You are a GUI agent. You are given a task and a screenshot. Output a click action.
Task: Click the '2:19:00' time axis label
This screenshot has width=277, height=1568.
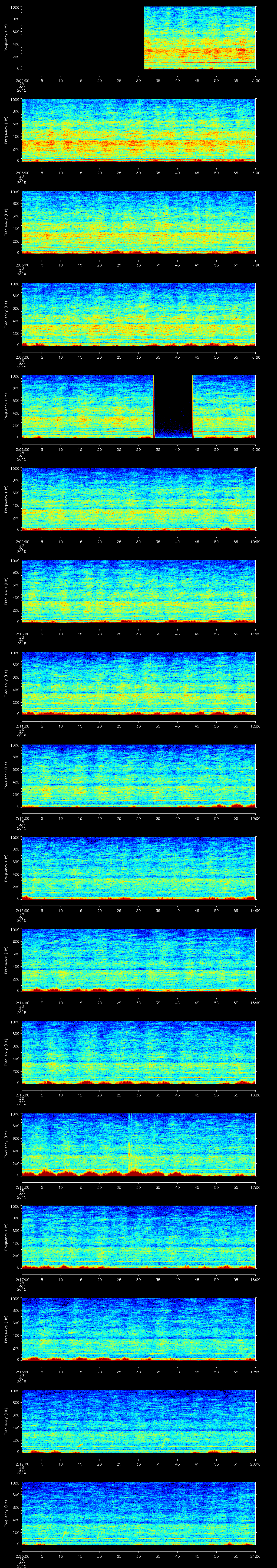[22, 1464]
